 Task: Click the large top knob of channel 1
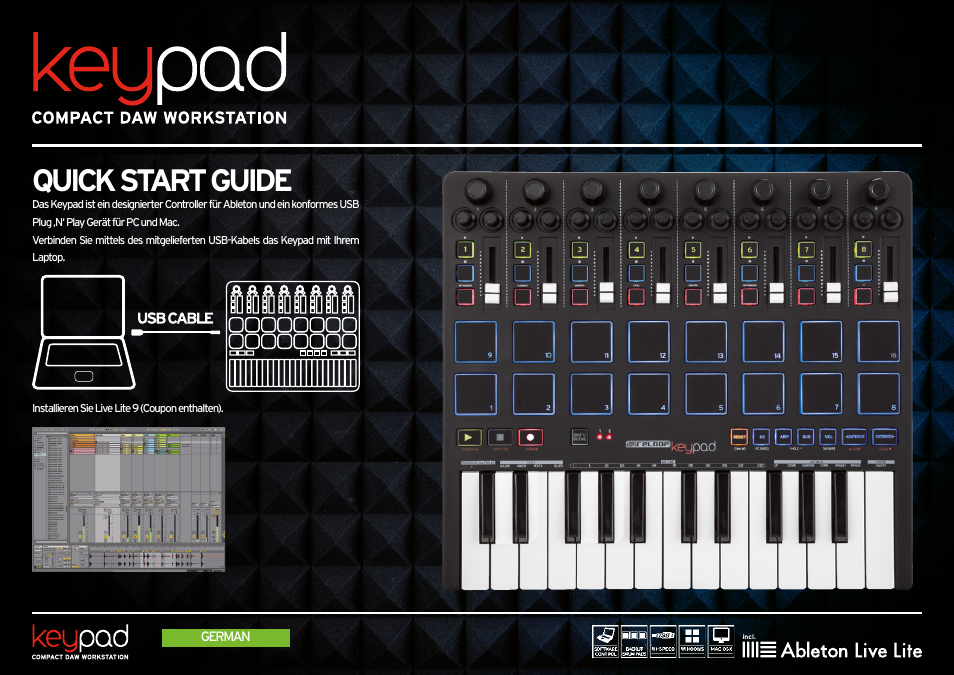pos(479,191)
